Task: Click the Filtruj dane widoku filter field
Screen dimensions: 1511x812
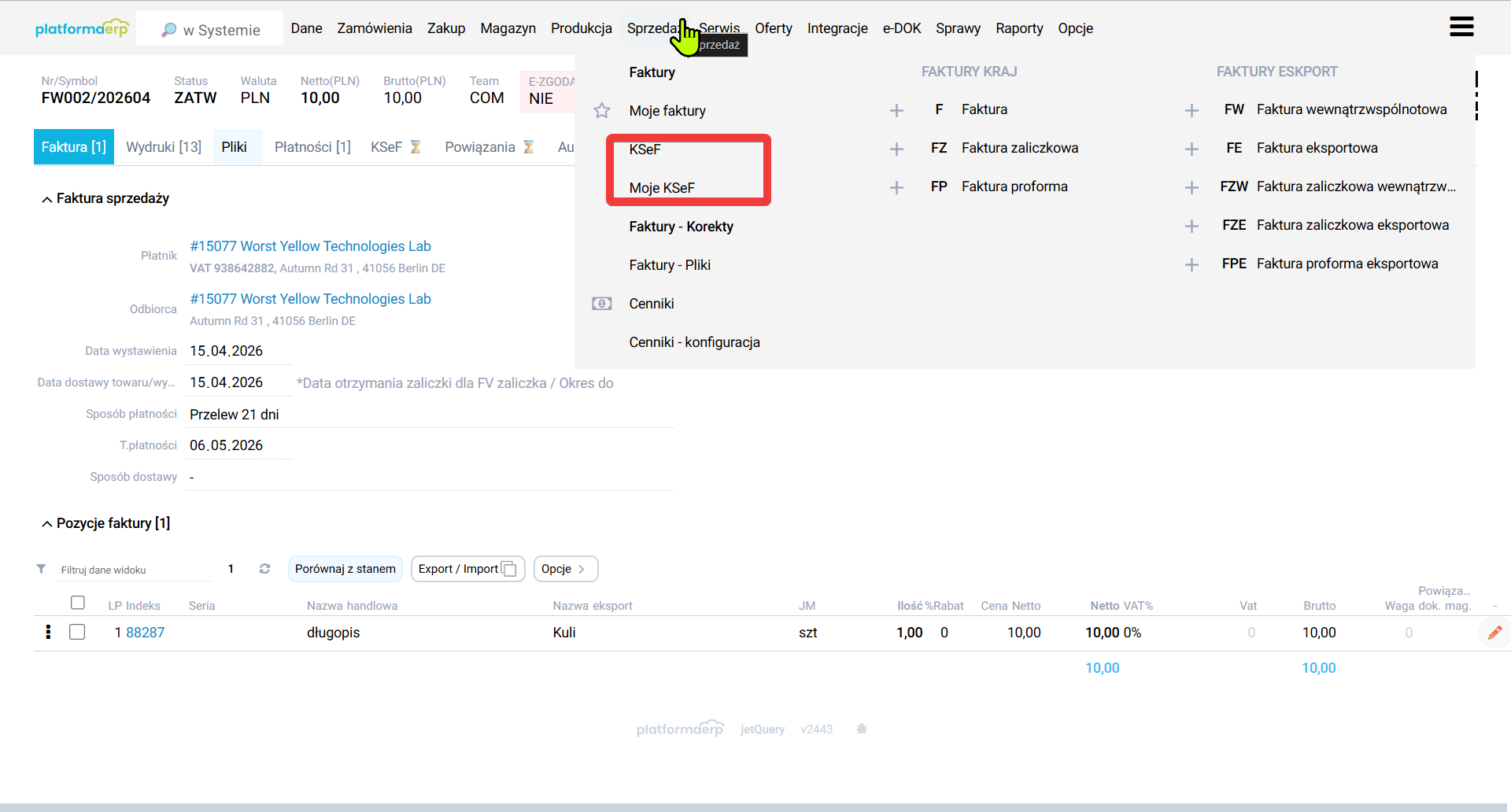Action: [x=134, y=570]
